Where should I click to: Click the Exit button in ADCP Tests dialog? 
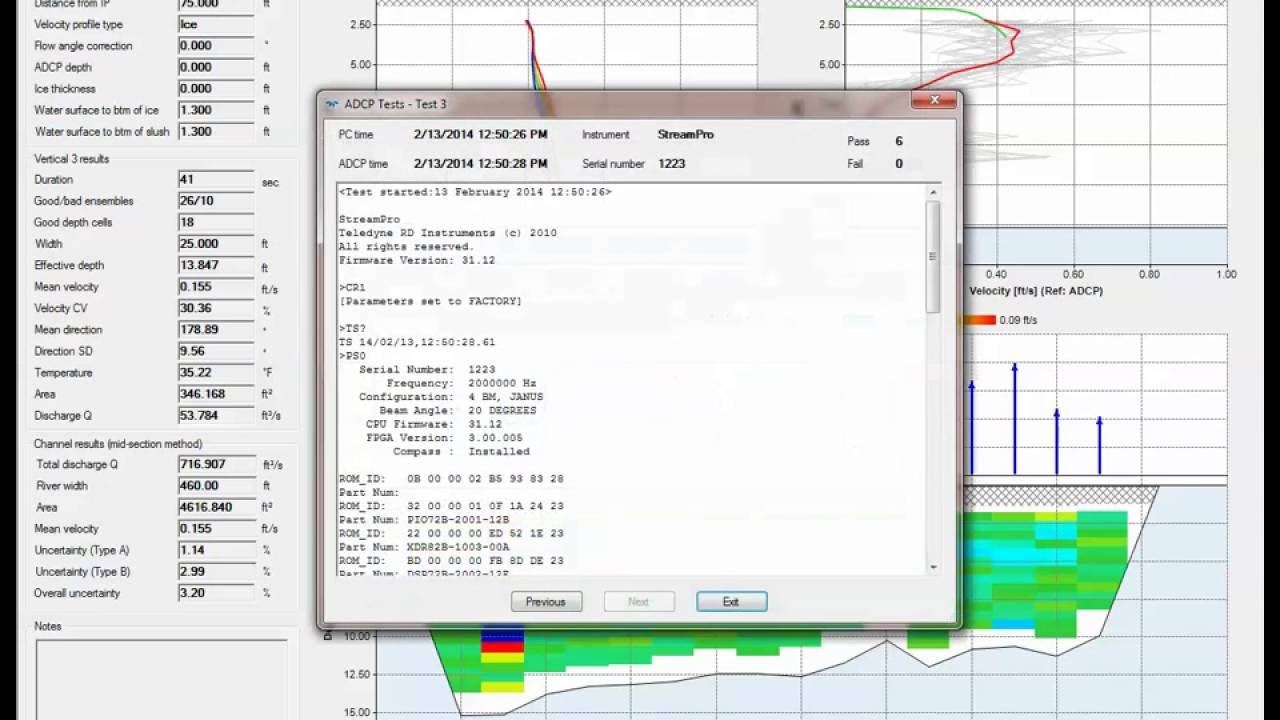pos(731,602)
